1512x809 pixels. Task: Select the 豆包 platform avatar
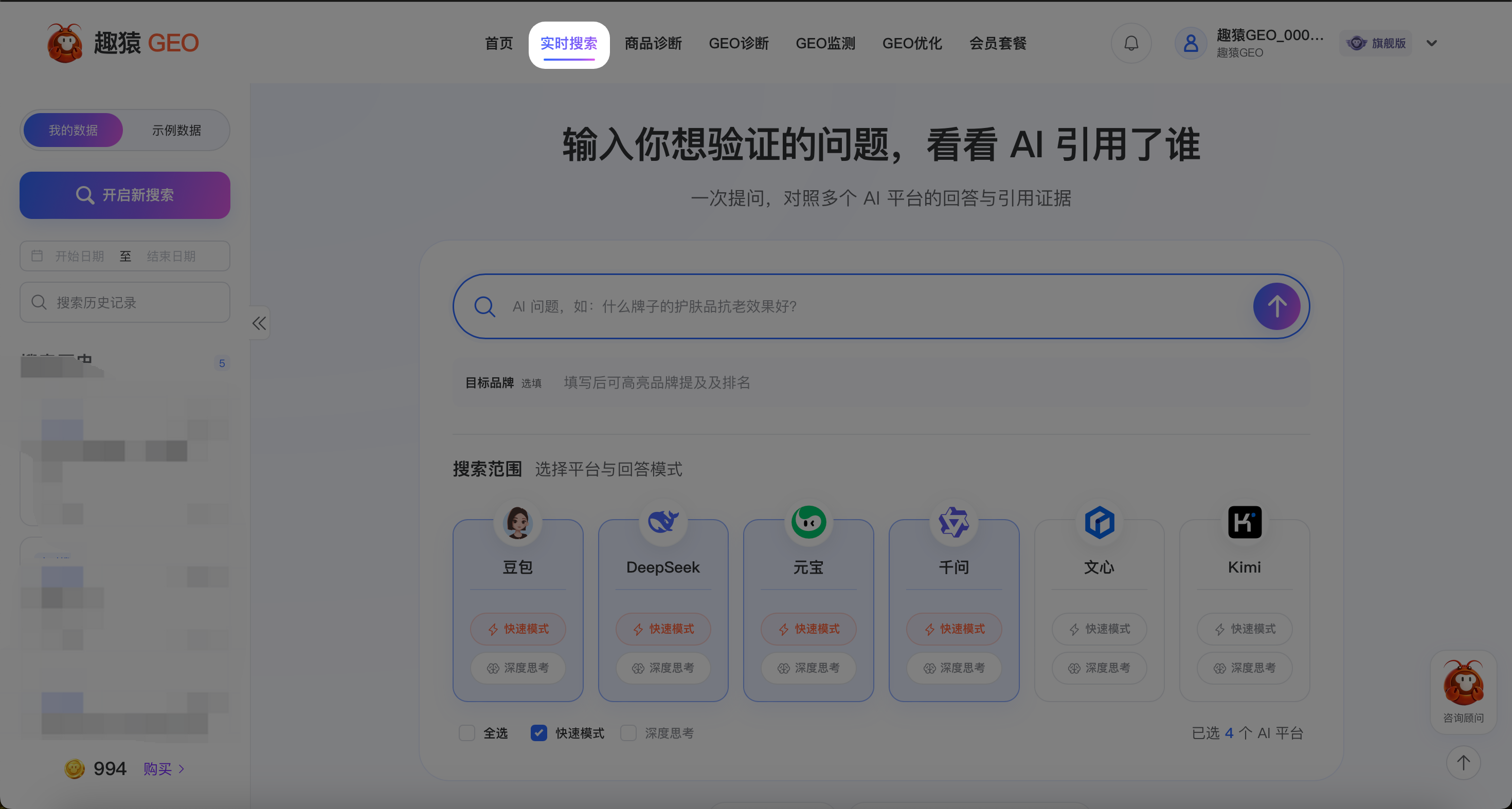(518, 522)
